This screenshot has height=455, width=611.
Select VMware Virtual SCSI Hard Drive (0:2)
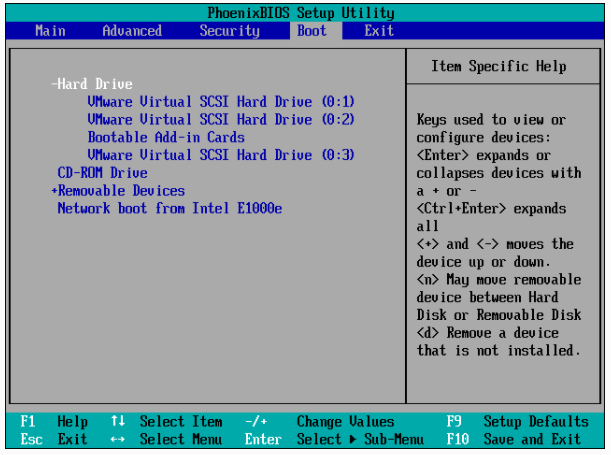[x=221, y=120]
